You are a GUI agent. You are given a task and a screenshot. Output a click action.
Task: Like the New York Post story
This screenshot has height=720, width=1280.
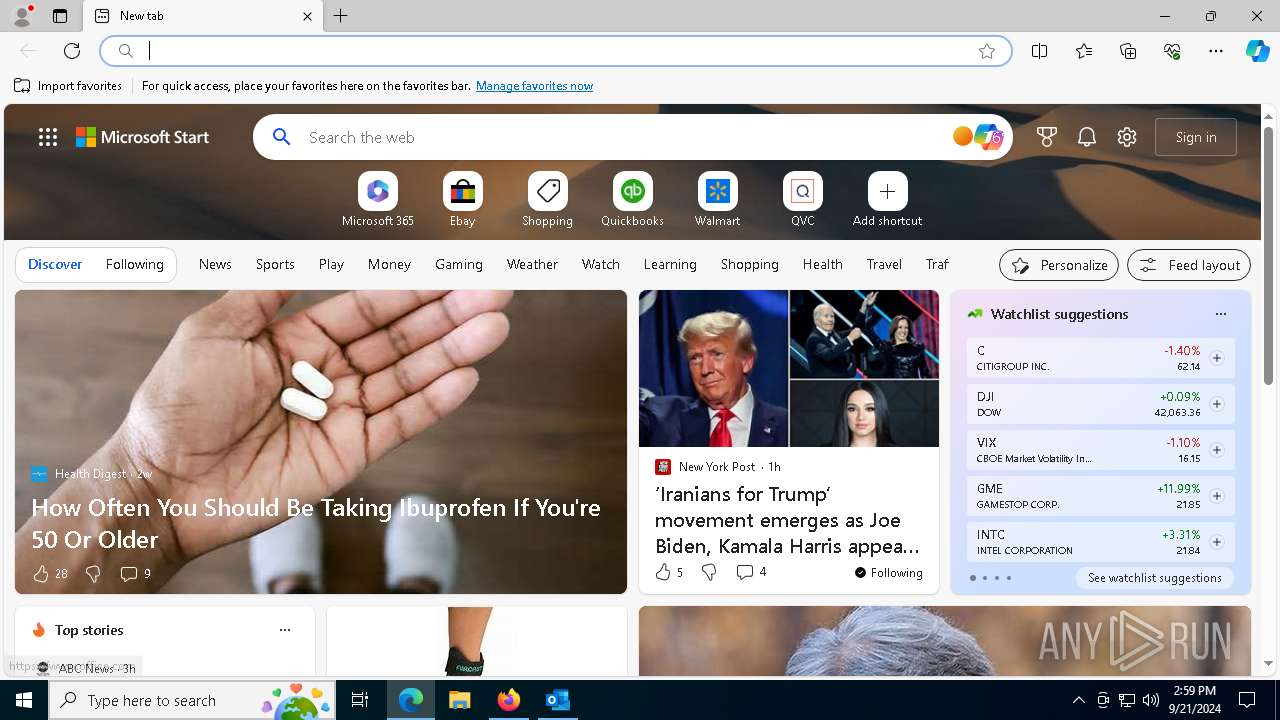point(668,572)
